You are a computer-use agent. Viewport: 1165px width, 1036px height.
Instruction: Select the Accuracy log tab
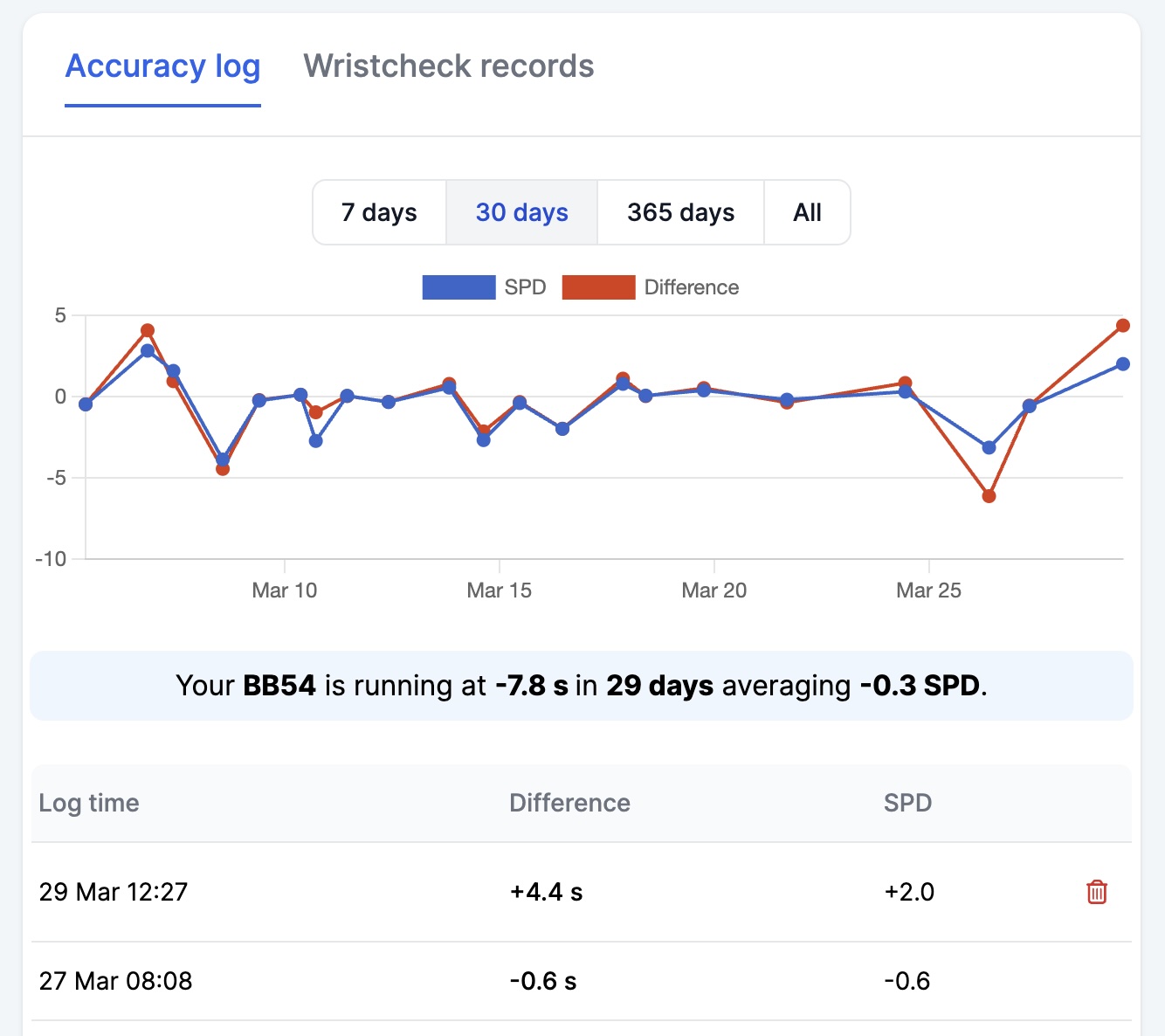click(x=162, y=66)
